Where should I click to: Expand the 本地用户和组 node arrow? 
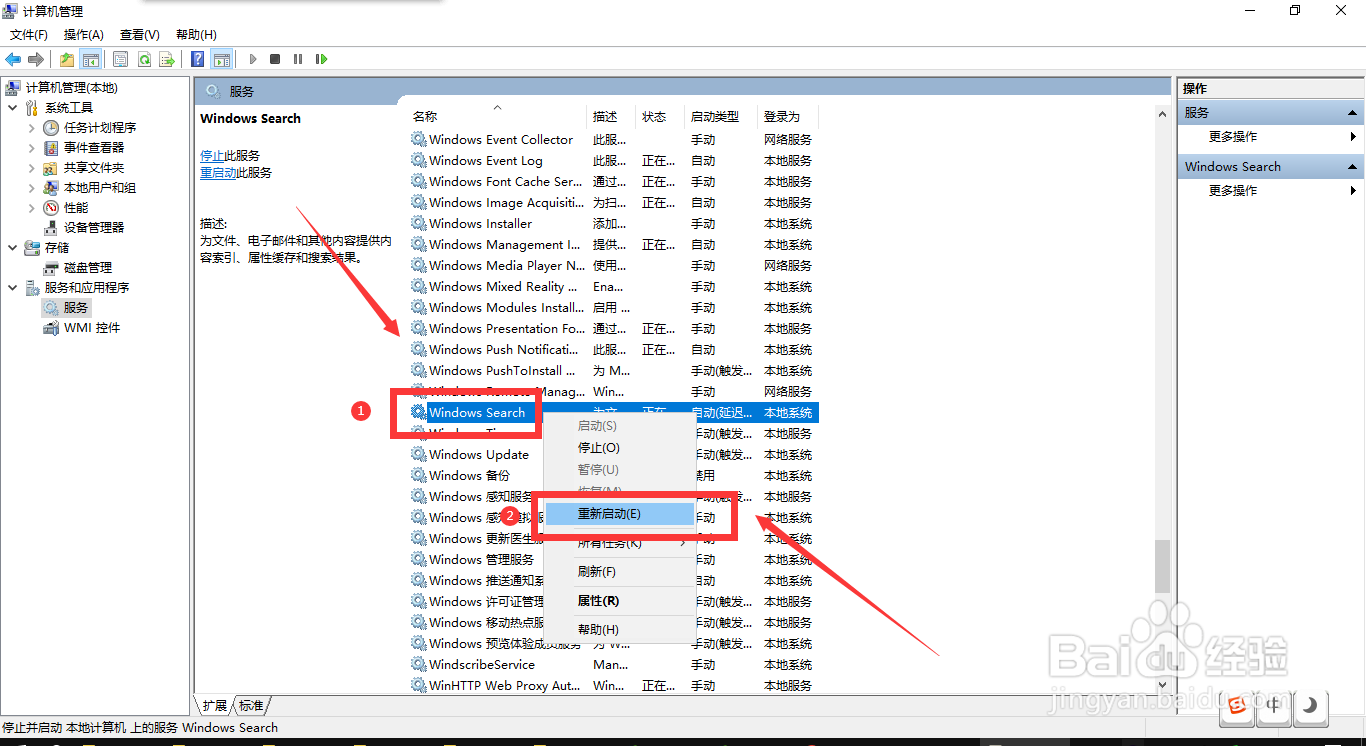coord(32,187)
